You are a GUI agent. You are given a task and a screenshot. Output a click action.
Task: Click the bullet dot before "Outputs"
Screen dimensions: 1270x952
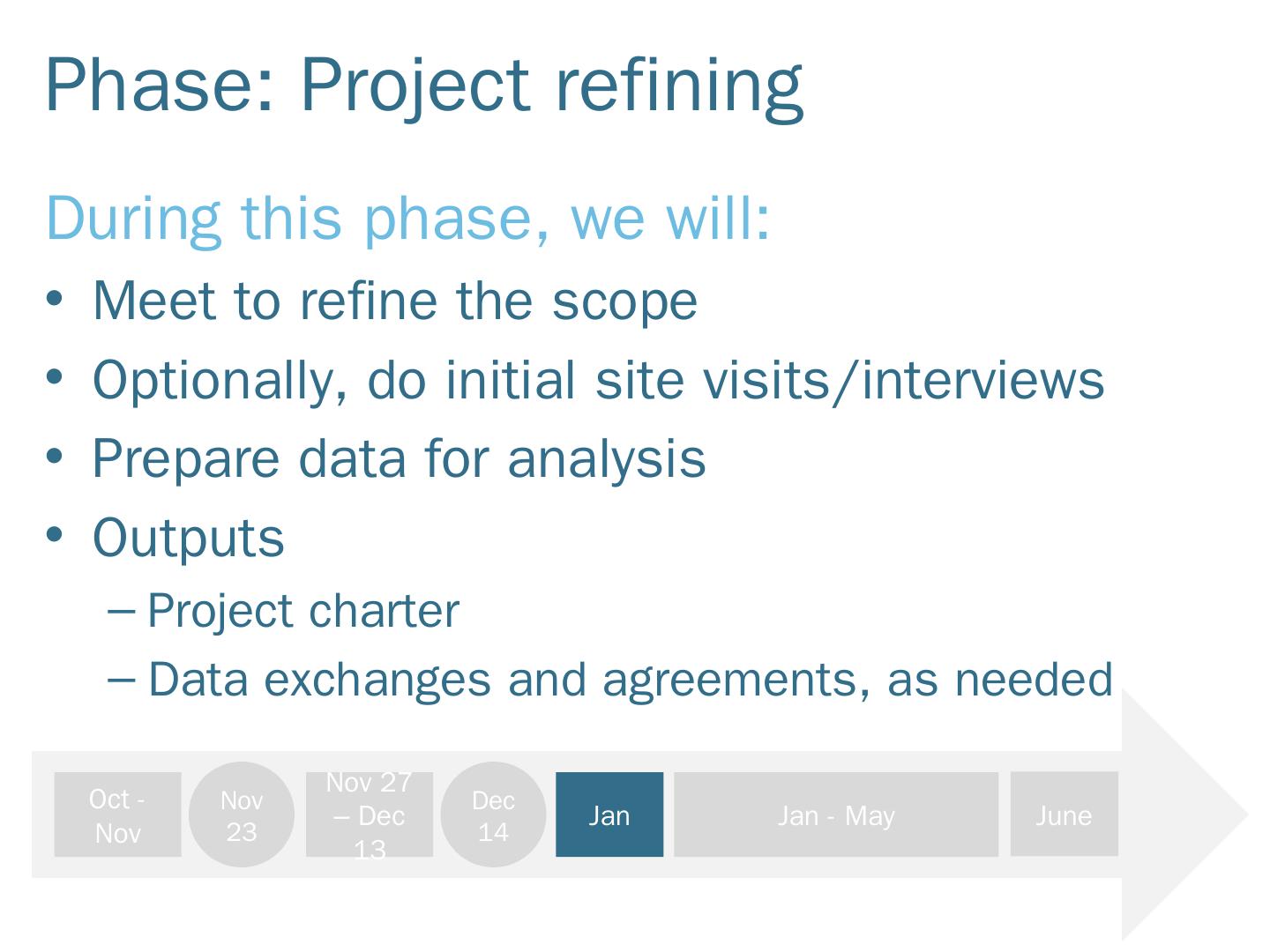(x=55, y=535)
